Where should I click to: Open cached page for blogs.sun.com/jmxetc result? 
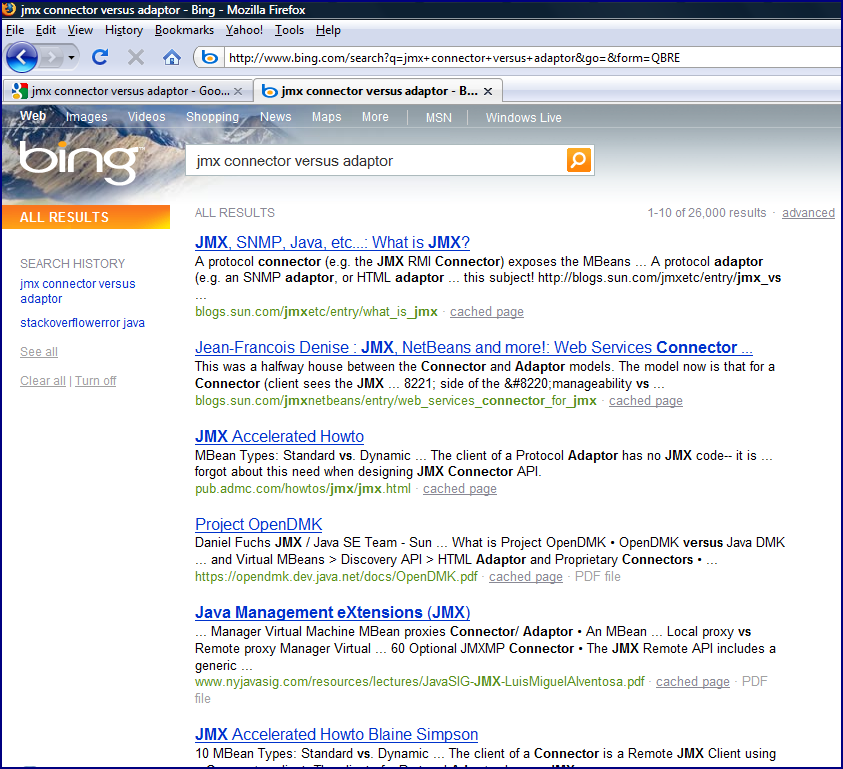coord(487,312)
